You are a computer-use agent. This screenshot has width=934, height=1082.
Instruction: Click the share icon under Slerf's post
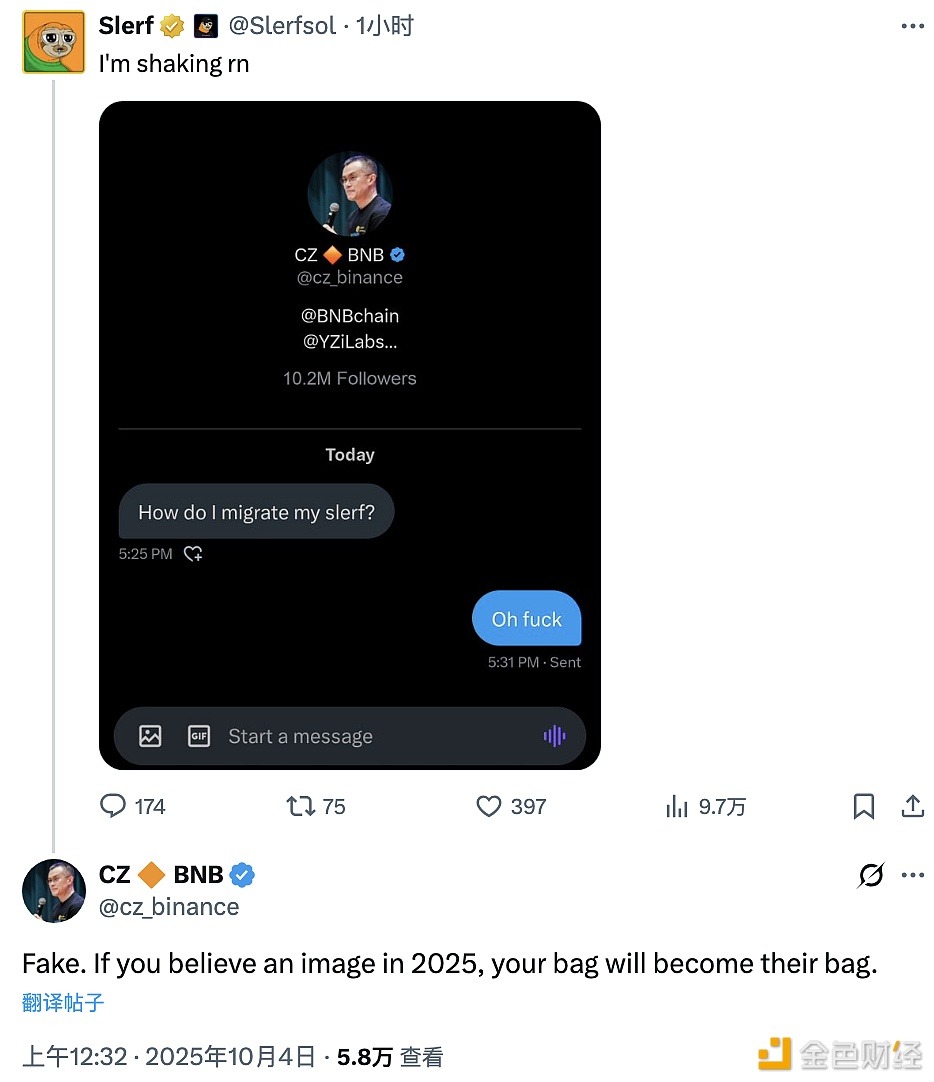point(912,806)
